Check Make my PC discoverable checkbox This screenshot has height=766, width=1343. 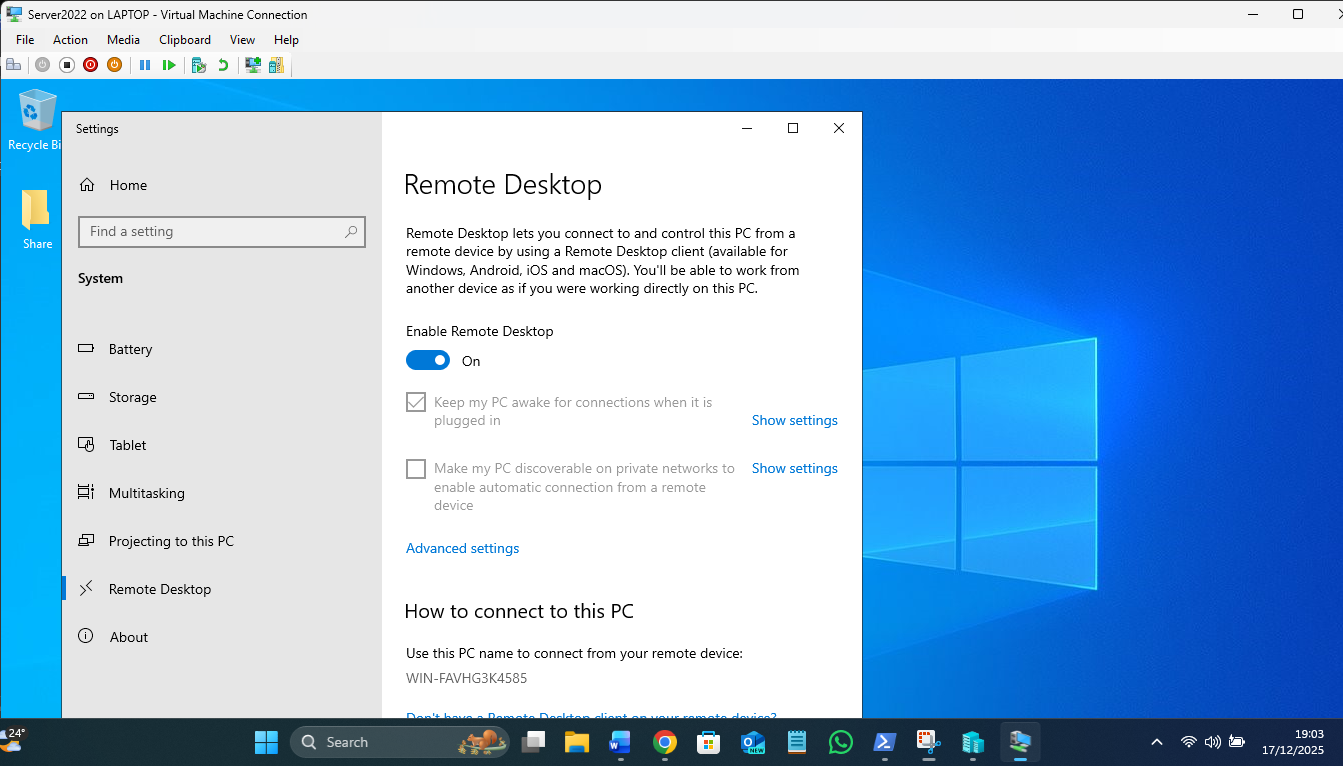pyautogui.click(x=416, y=469)
